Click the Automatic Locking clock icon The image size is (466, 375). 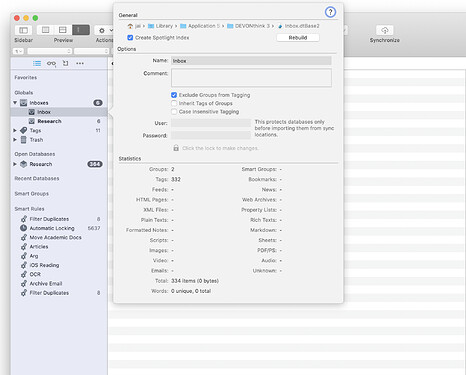point(23,228)
